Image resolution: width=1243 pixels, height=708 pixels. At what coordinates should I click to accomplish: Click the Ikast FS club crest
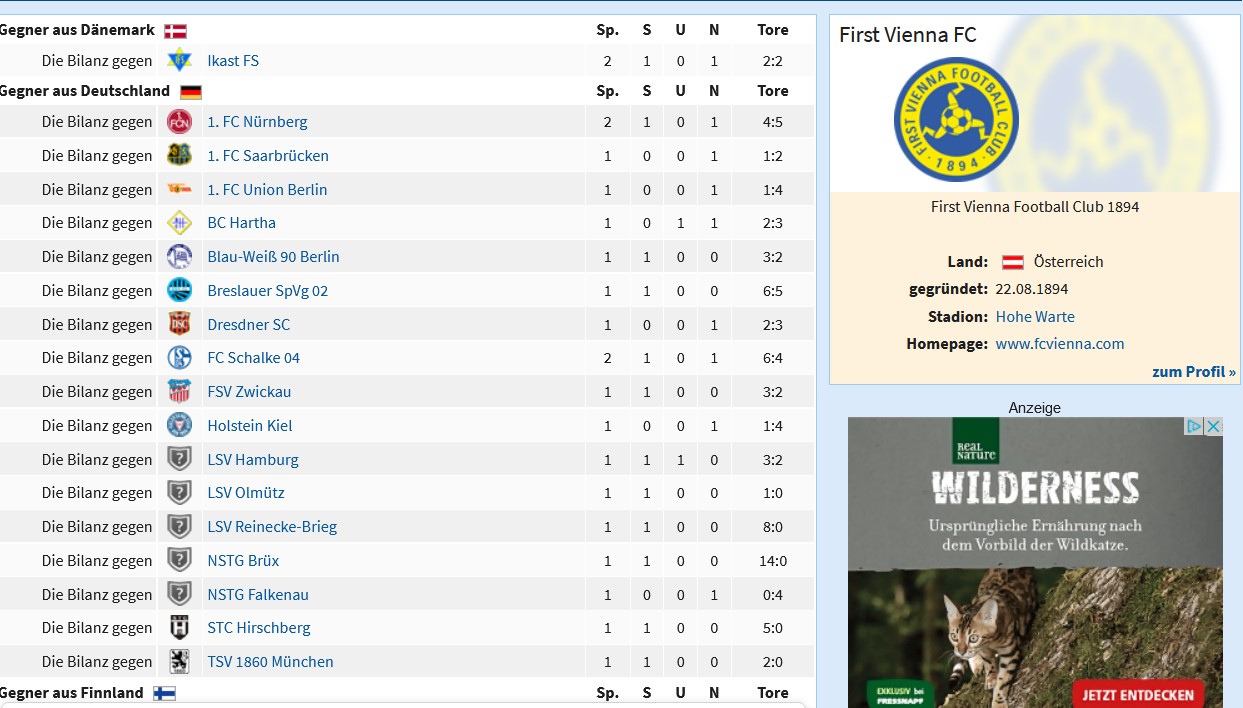(179, 61)
